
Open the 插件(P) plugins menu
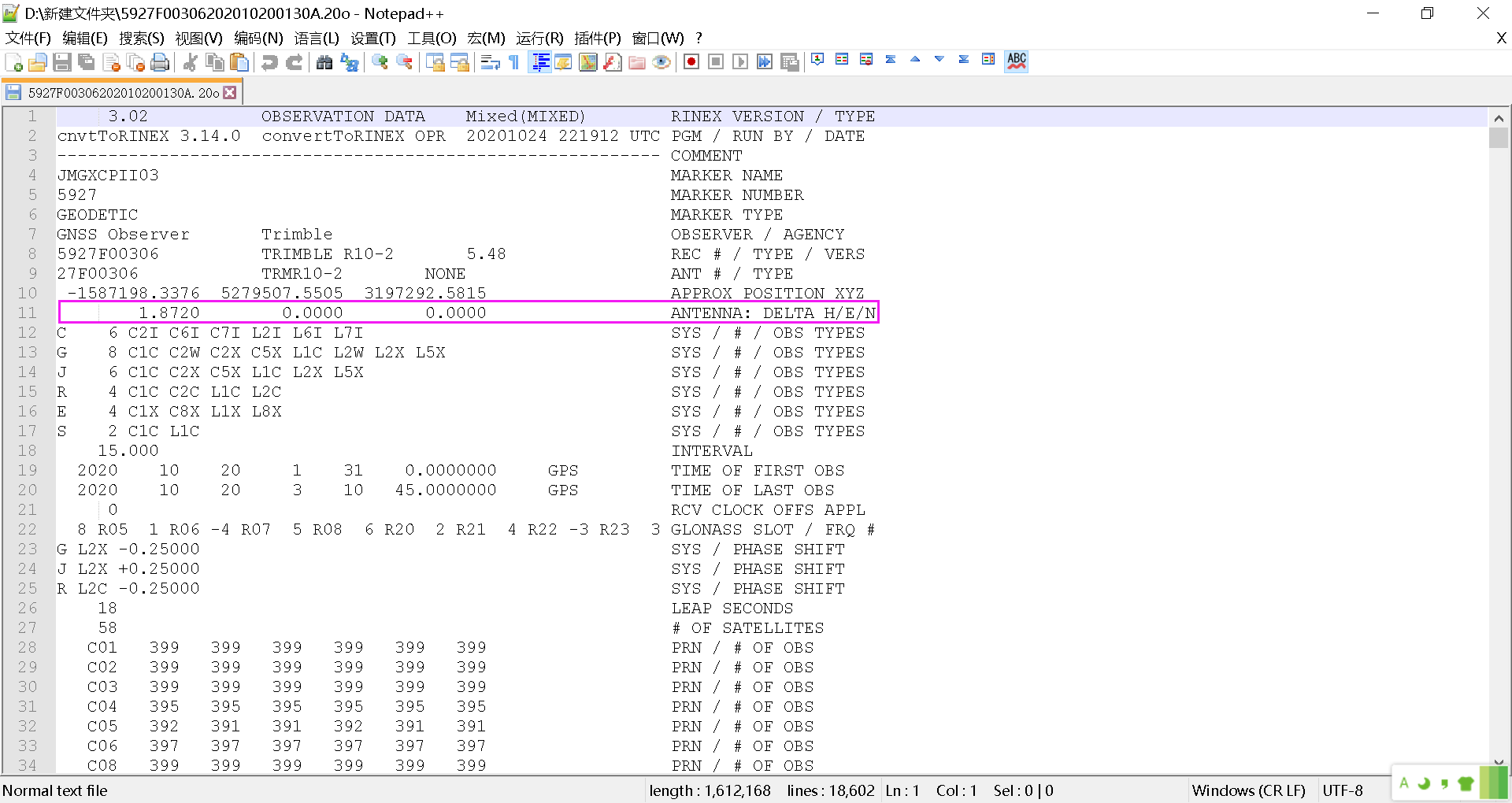pyautogui.click(x=597, y=38)
